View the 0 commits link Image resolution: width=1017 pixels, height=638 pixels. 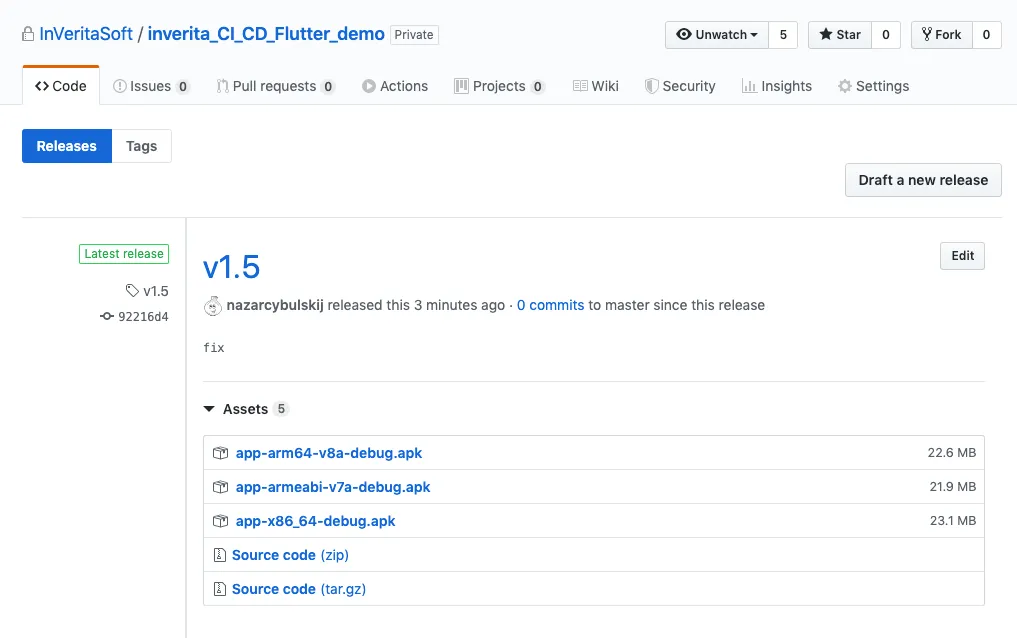551,305
